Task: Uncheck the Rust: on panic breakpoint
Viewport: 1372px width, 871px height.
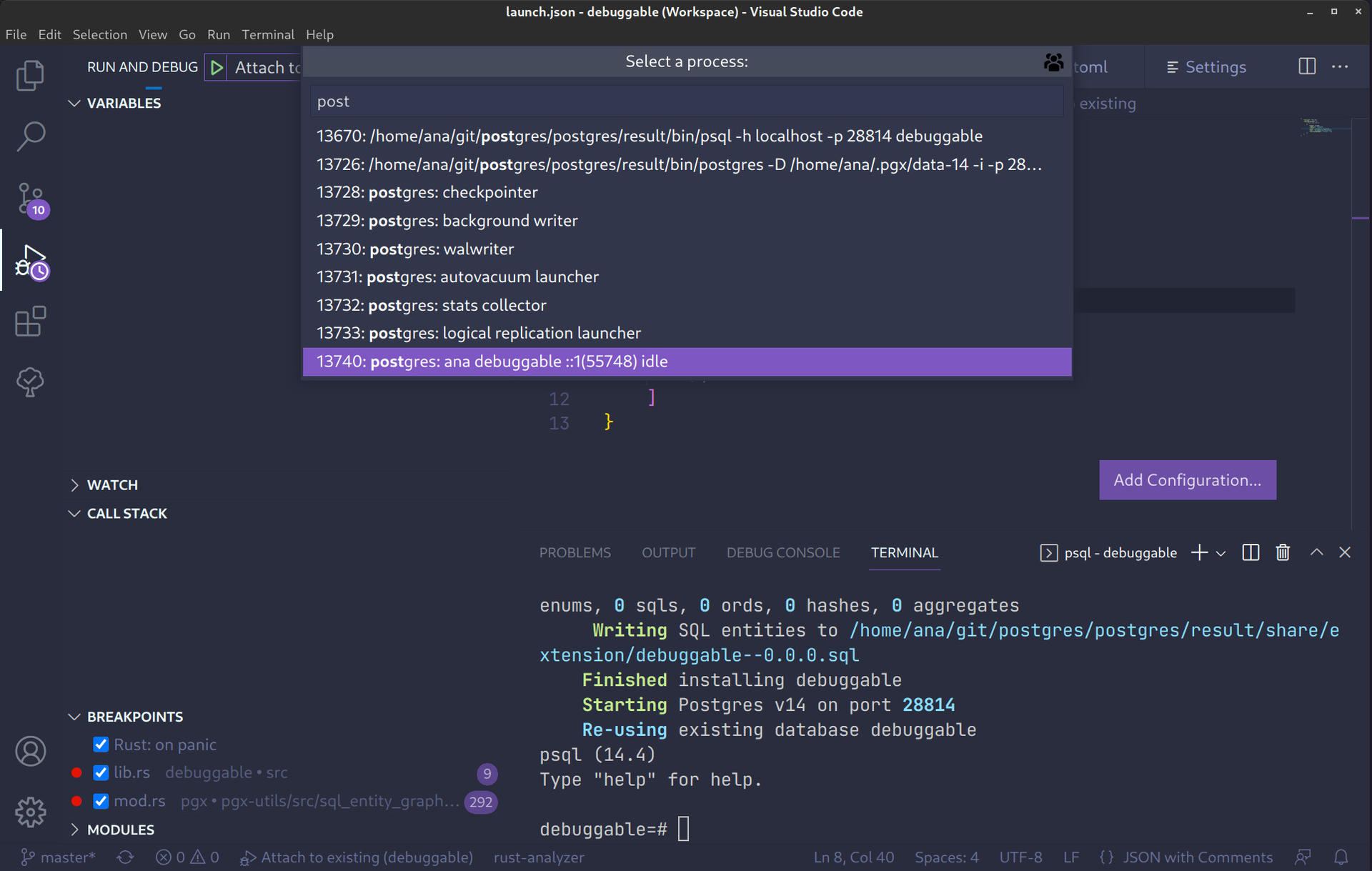Action: click(x=101, y=745)
